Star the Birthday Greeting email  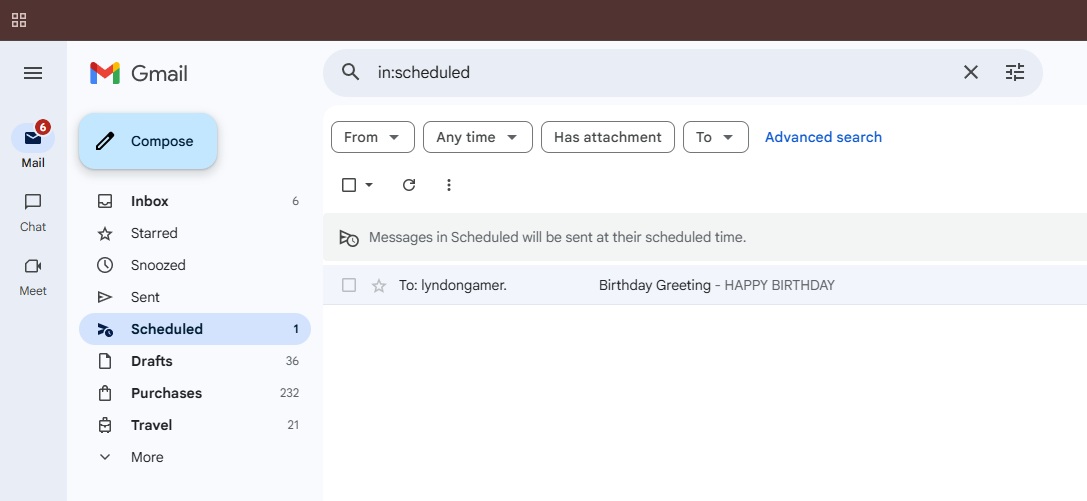[x=379, y=285]
